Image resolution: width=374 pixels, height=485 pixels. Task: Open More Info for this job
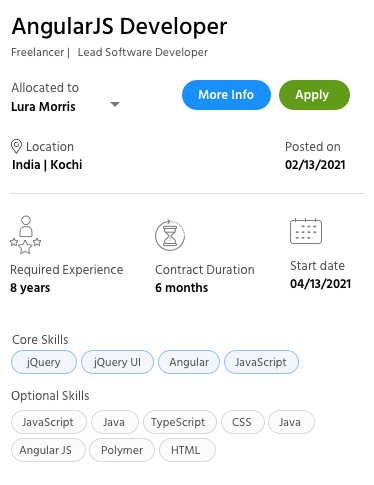(226, 95)
